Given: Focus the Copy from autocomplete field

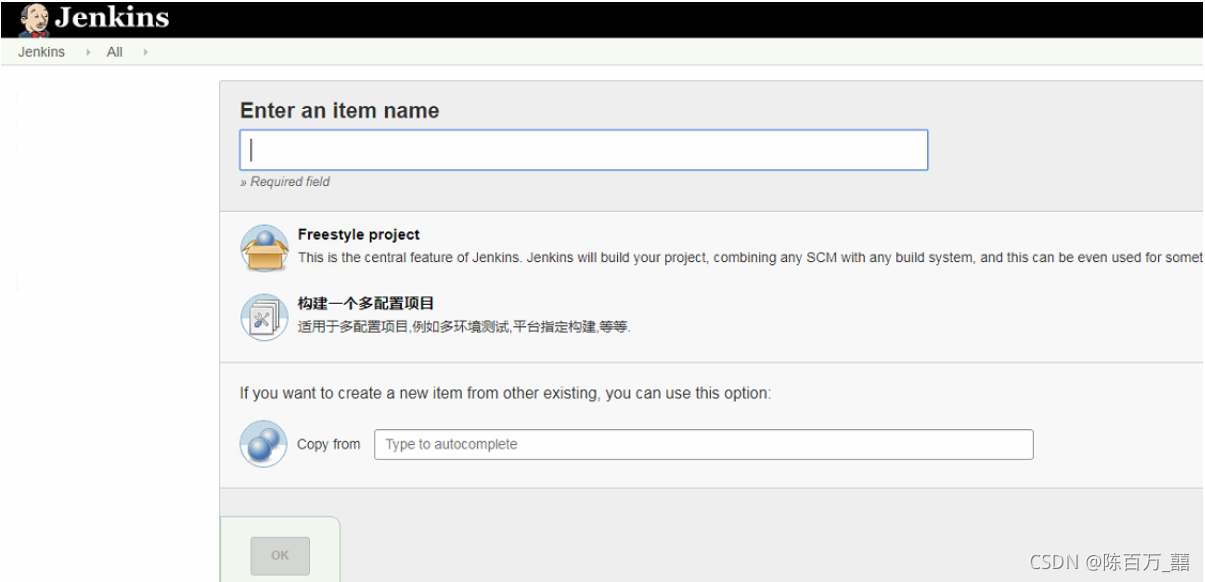Looking at the screenshot, I should click(x=704, y=445).
